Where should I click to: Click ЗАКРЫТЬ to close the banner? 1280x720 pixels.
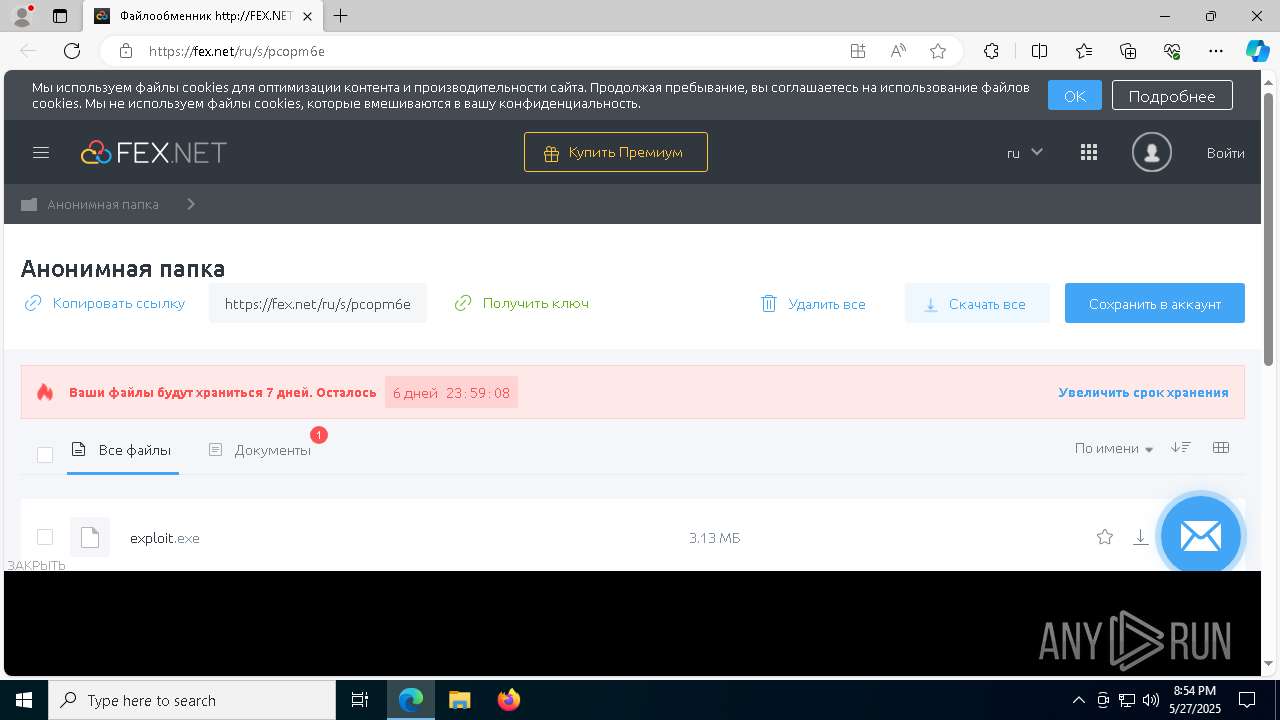(x=36, y=565)
